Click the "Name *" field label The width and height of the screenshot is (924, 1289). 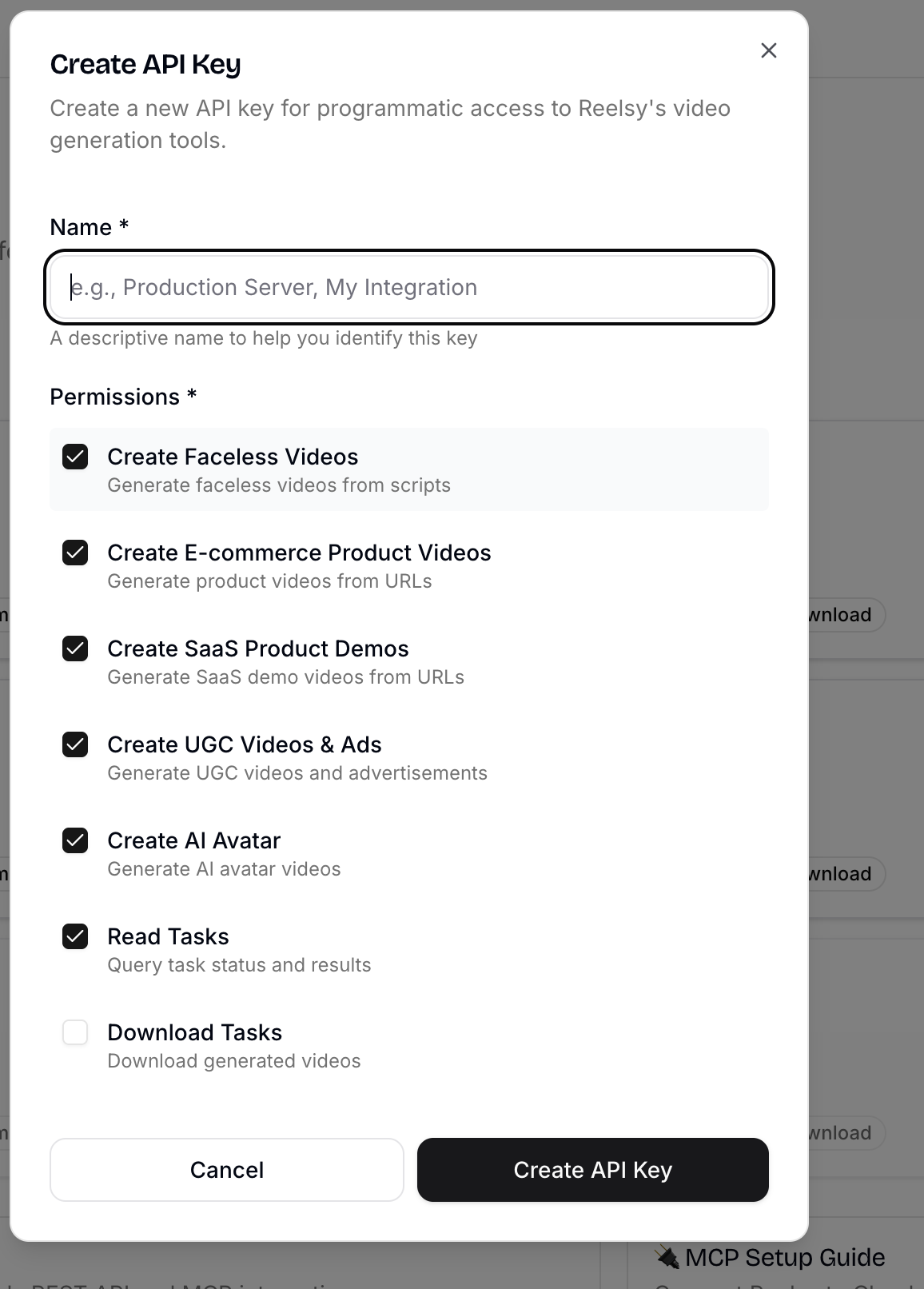89,227
